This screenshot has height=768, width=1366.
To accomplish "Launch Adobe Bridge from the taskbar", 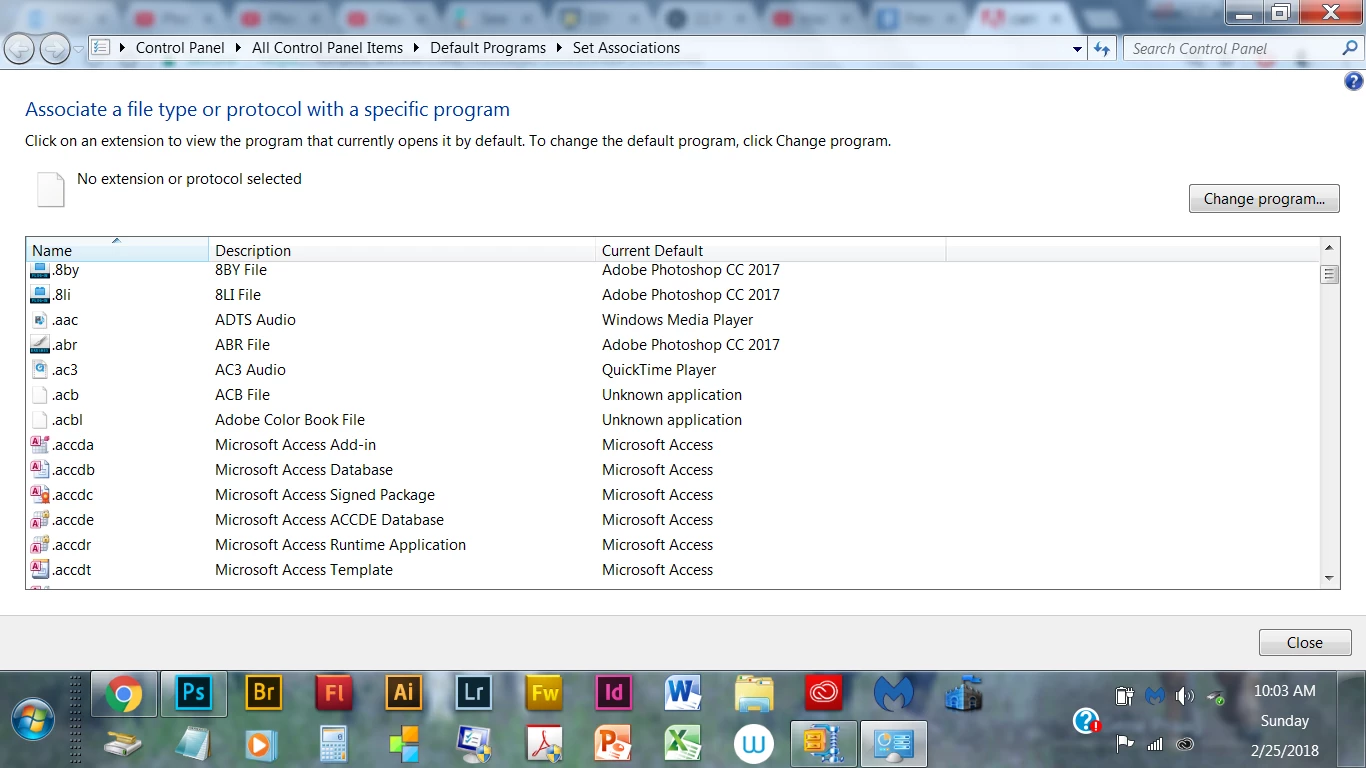I will (264, 693).
